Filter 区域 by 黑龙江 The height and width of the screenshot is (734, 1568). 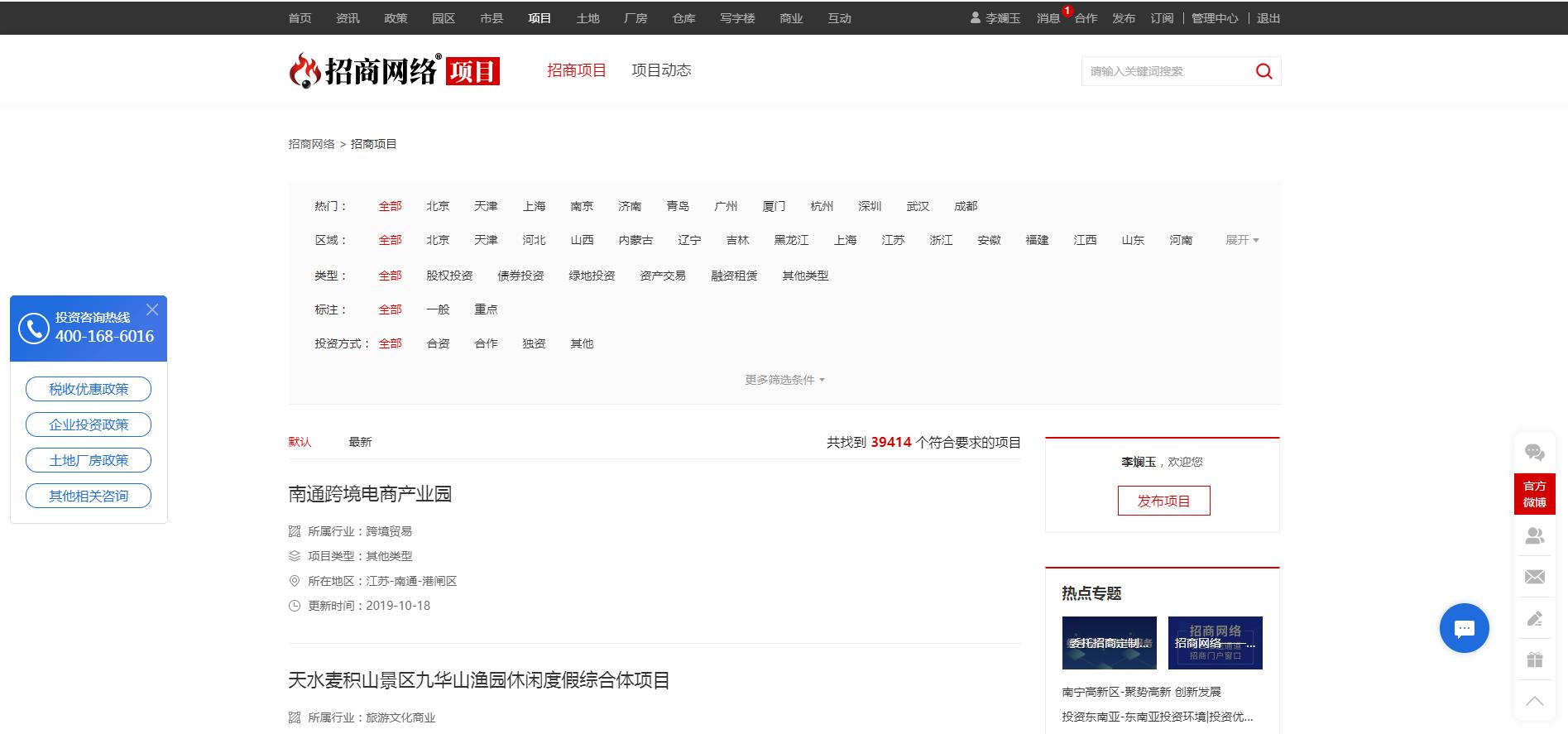(791, 240)
